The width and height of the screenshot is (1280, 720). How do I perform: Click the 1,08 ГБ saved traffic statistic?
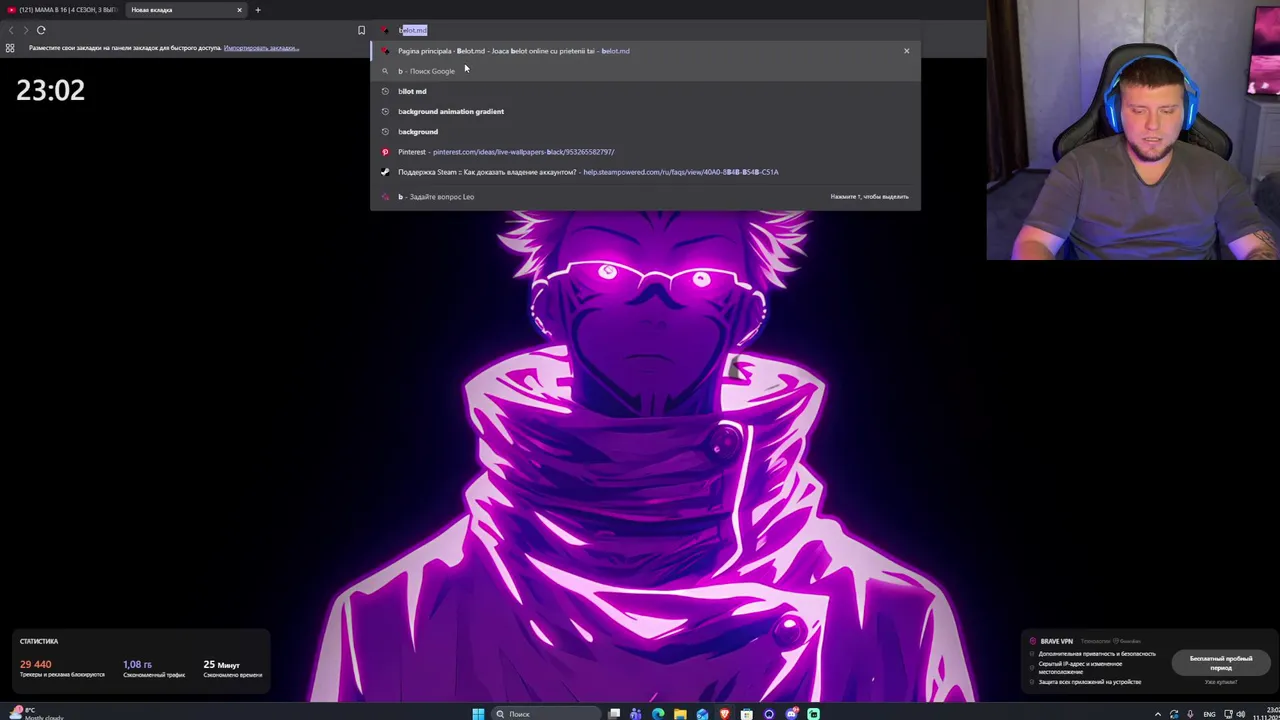[x=154, y=668]
